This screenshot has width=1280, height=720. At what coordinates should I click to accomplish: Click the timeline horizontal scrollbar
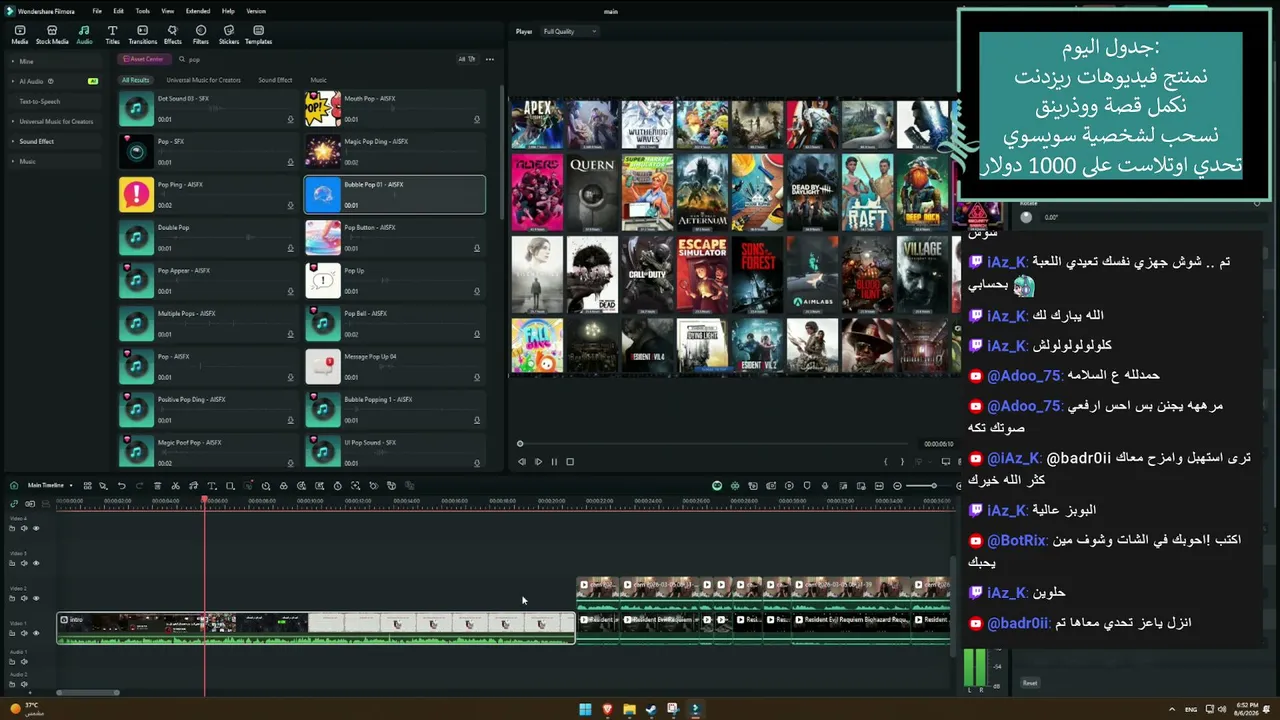pyautogui.click(x=88, y=692)
